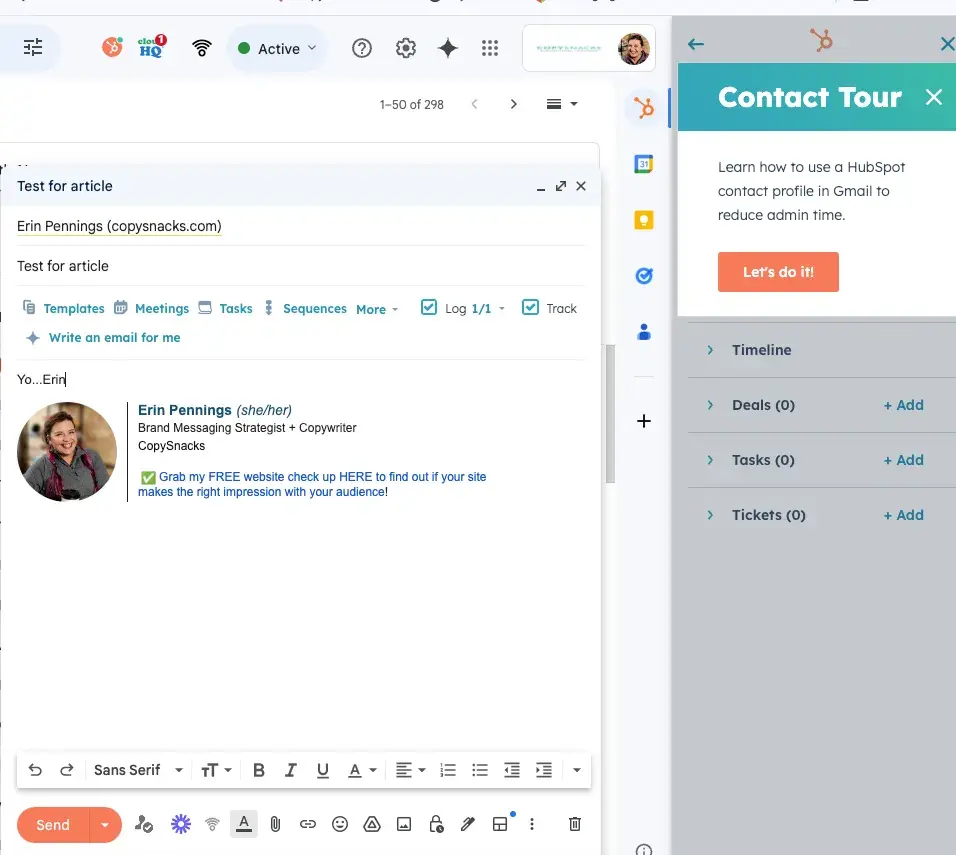This screenshot has width=956, height=855.
Task: Open the Sequences menu
Action: pyautogui.click(x=305, y=309)
